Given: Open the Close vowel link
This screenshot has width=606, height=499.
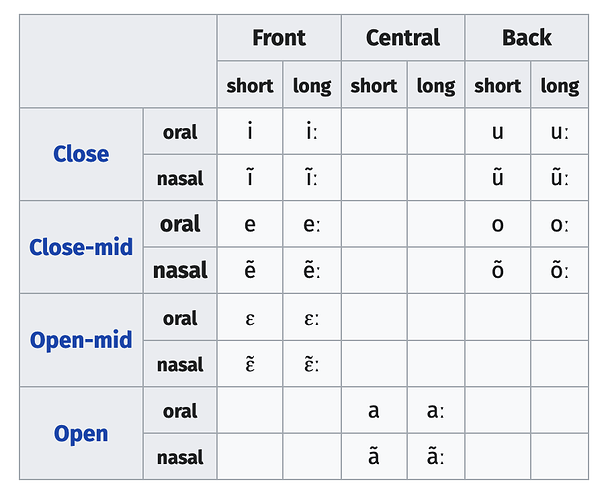Looking at the screenshot, I should click(81, 154).
